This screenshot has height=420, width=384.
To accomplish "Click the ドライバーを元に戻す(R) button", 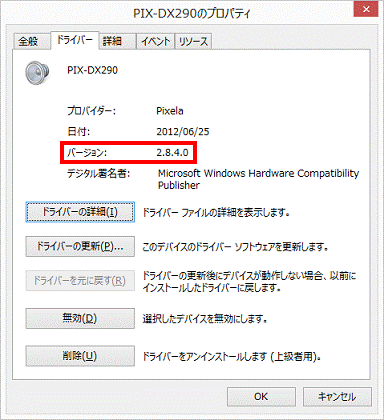I will click(x=80, y=281).
